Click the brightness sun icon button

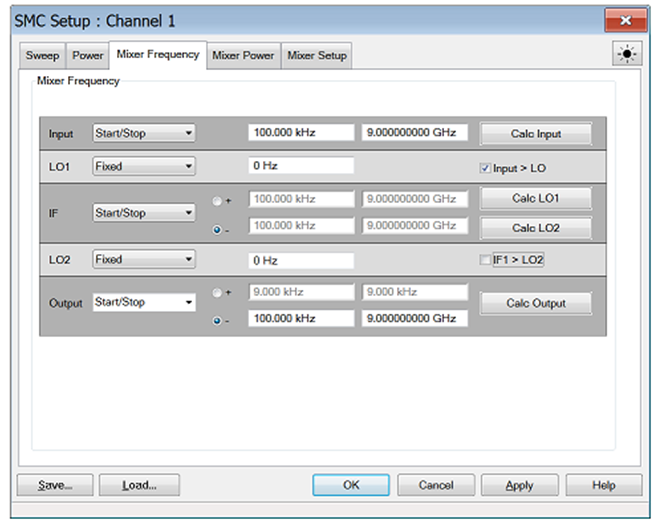[x=627, y=54]
